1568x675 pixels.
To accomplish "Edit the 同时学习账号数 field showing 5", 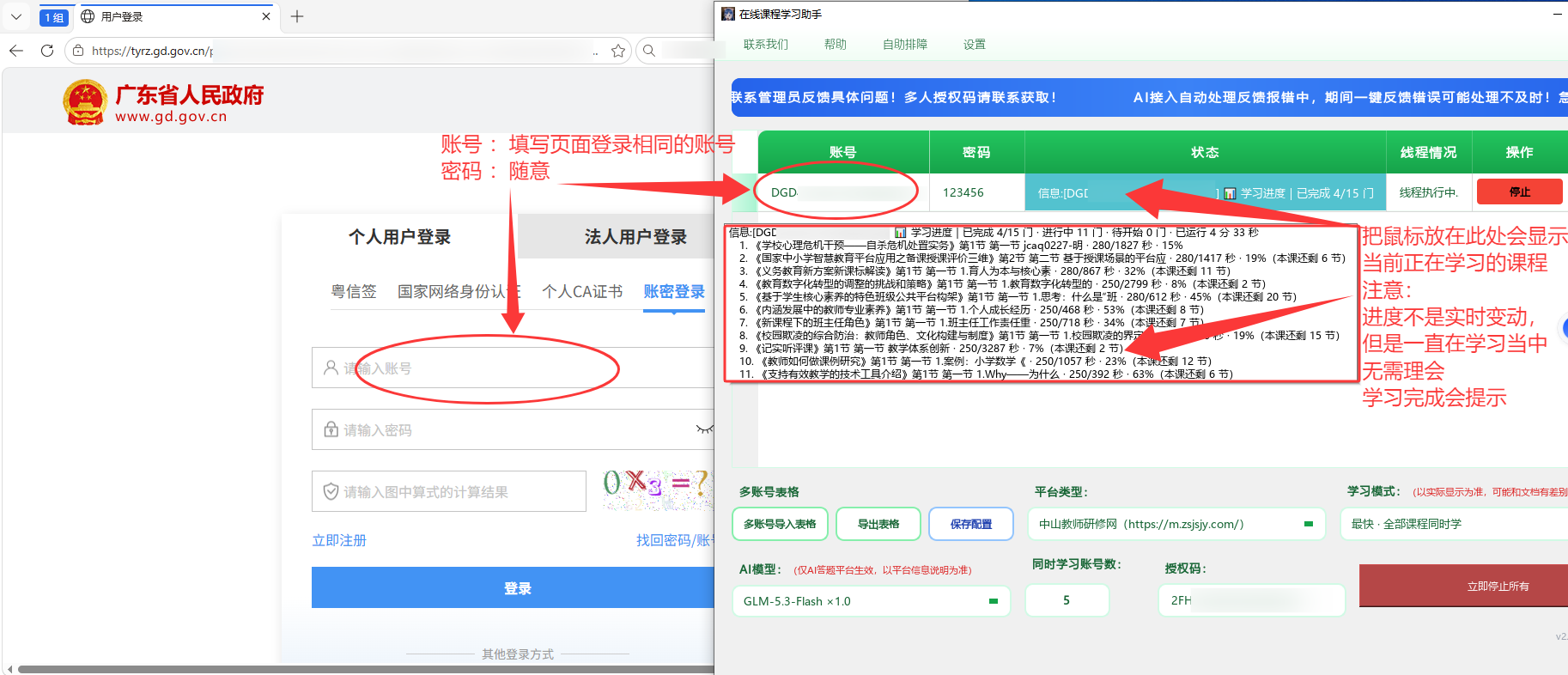I will coord(1067,600).
